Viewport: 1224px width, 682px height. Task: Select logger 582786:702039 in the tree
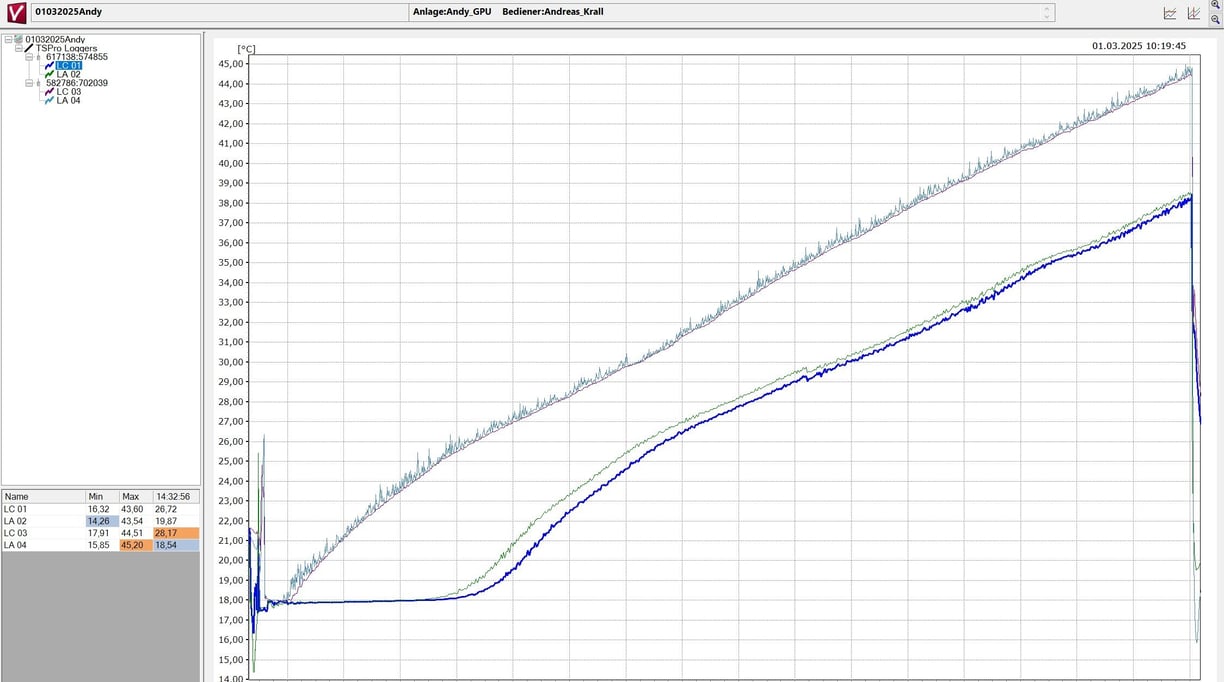pos(77,83)
